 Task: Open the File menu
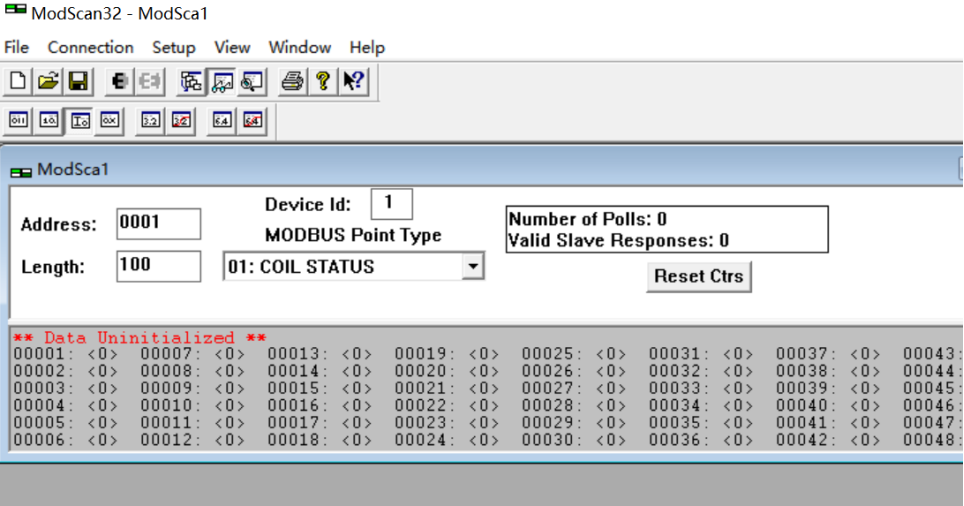point(17,47)
